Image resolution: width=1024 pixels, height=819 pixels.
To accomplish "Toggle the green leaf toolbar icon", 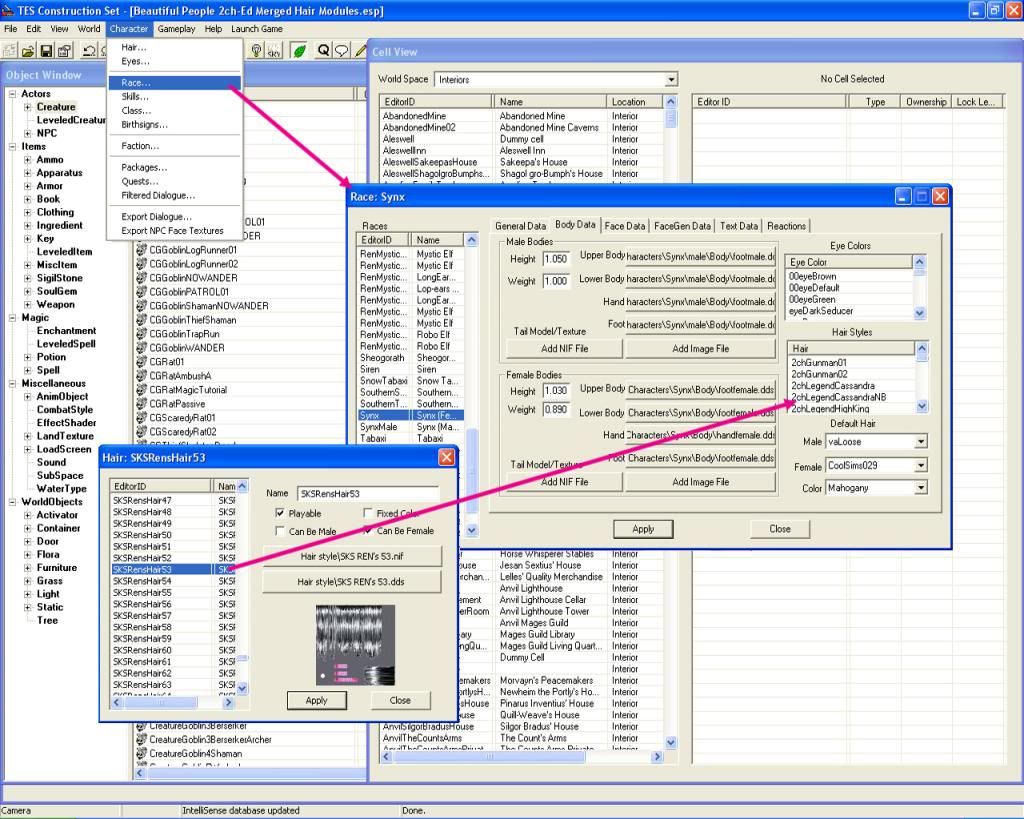I will (x=299, y=50).
